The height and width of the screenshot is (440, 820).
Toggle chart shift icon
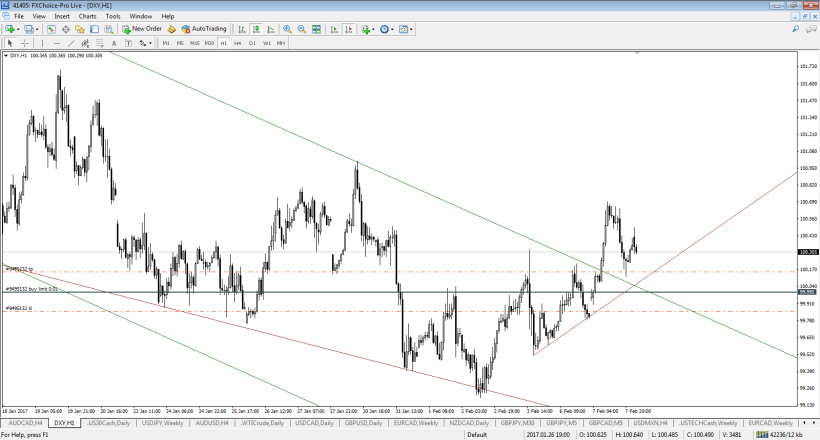[348, 29]
